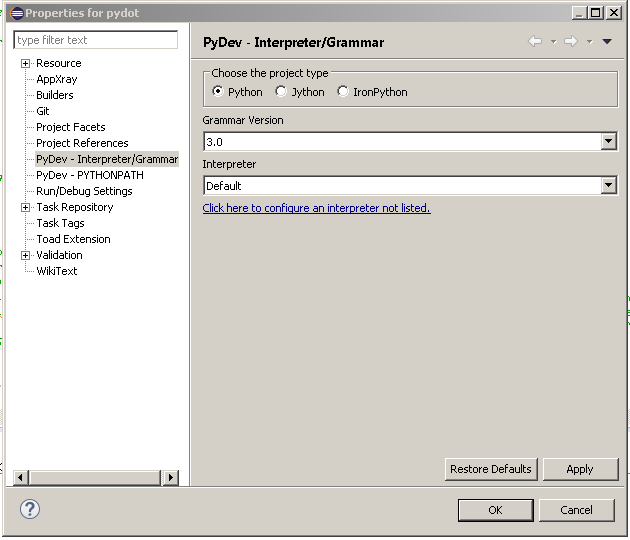The height and width of the screenshot is (540, 630).
Task: Click the configure an interpreter not listed link
Action: (317, 208)
